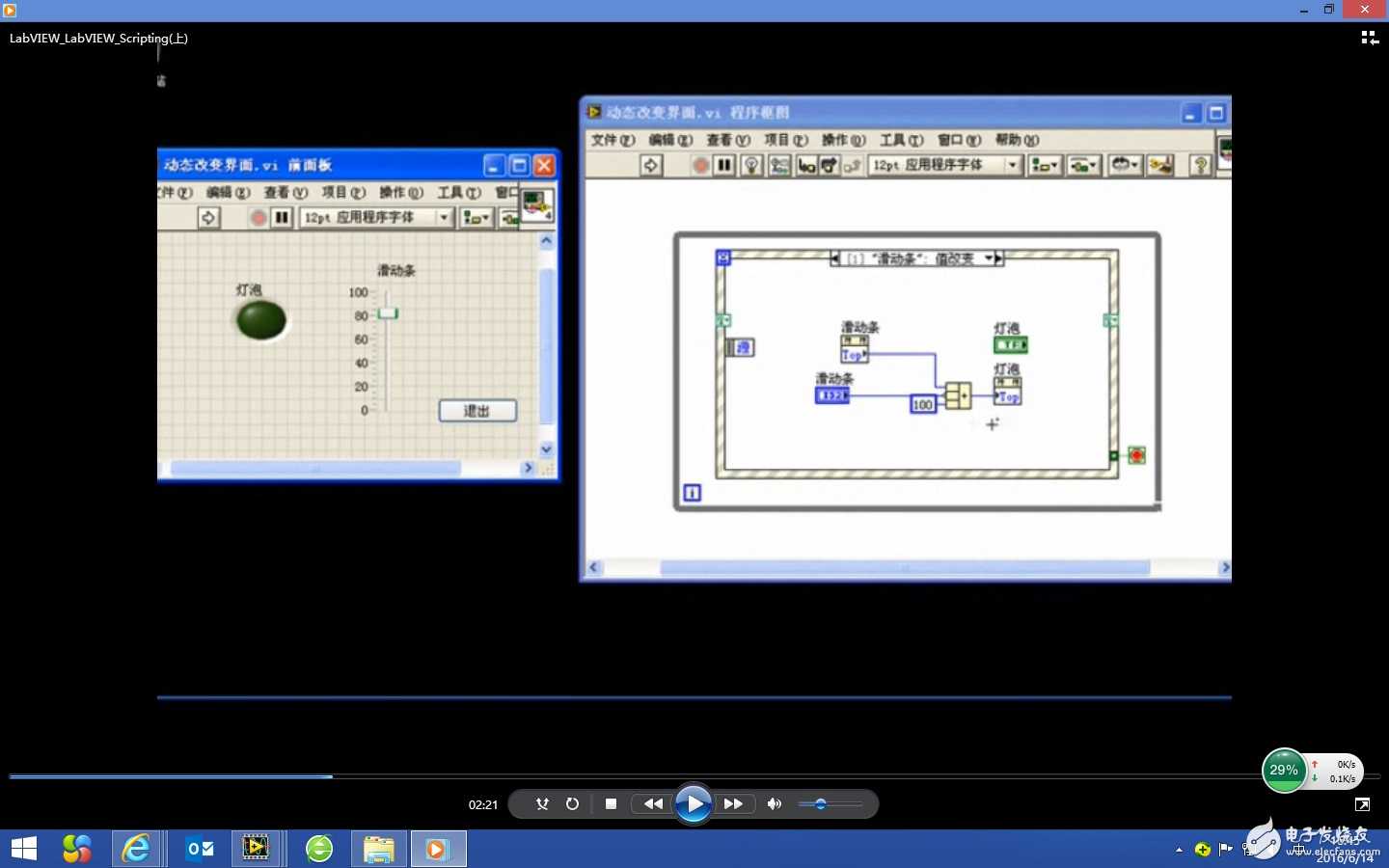Viewport: 1389px width, 868px height.
Task: Open the Windows Start button
Action: (24, 849)
